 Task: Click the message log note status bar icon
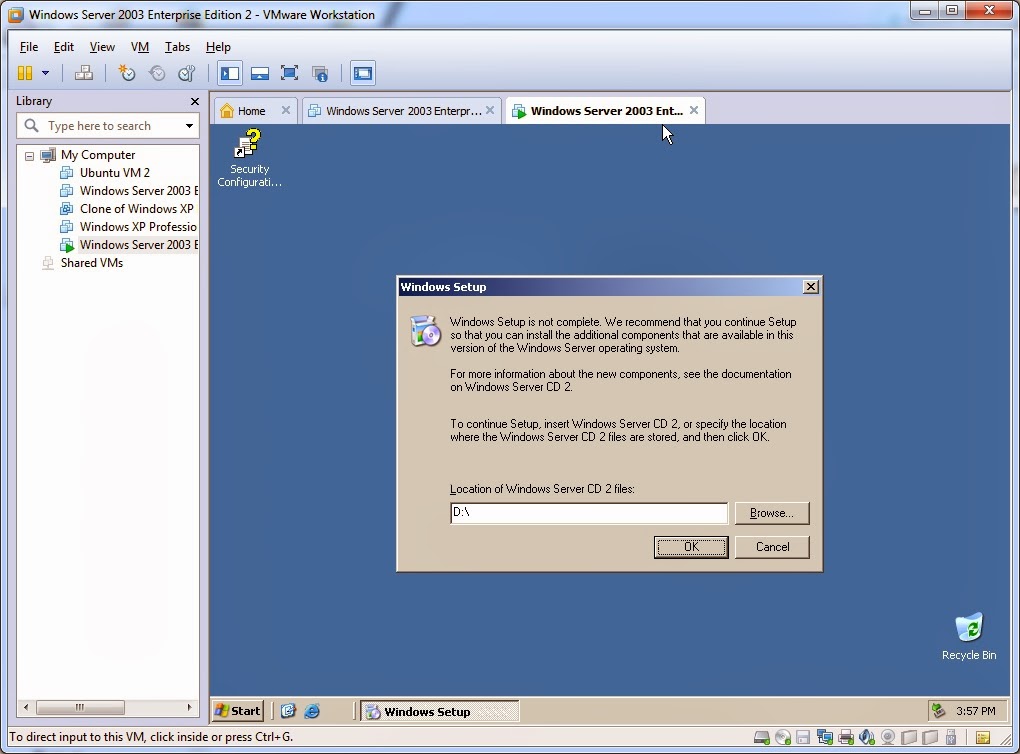tap(983, 737)
